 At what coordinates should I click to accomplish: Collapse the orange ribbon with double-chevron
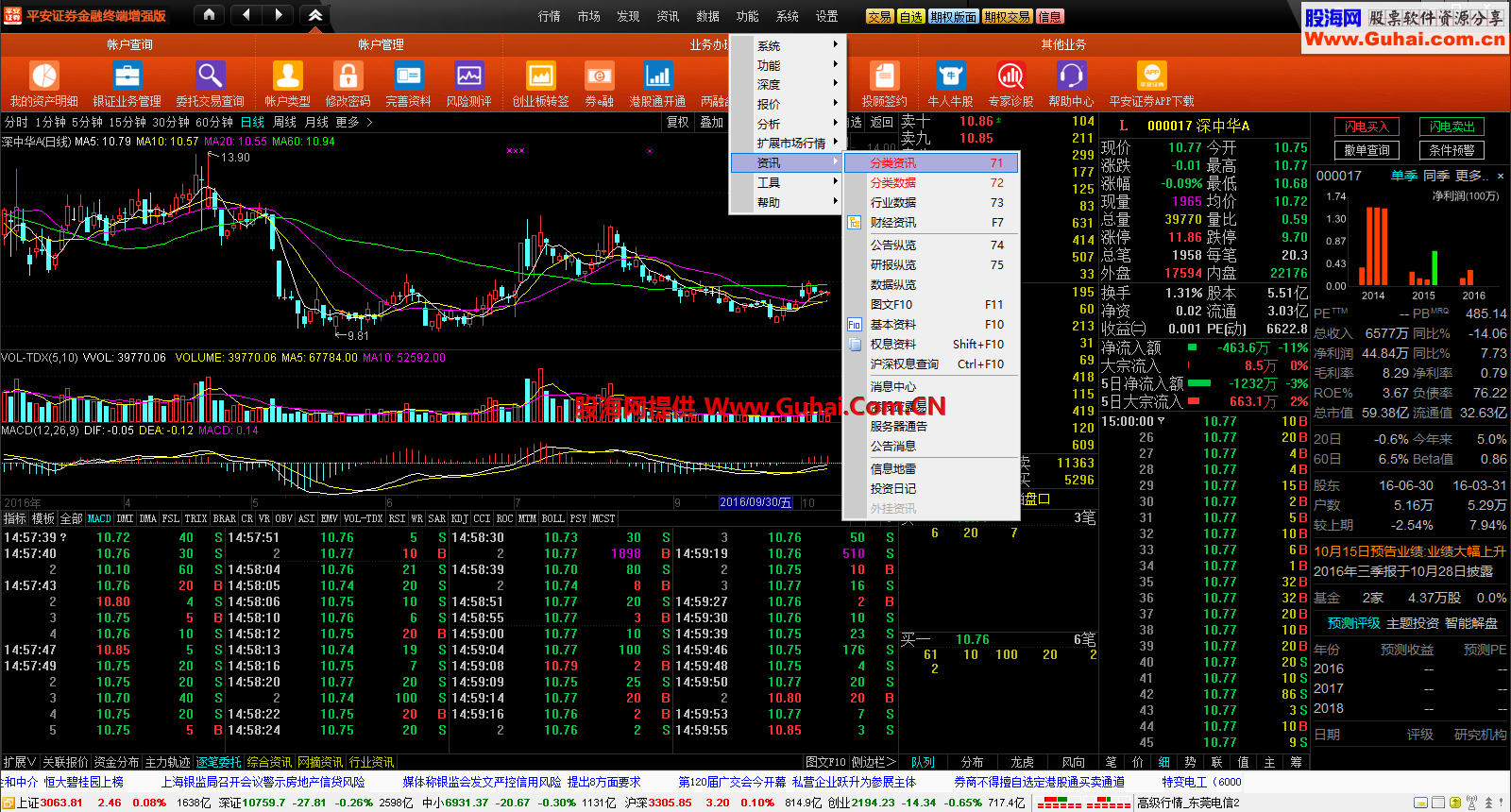point(315,15)
